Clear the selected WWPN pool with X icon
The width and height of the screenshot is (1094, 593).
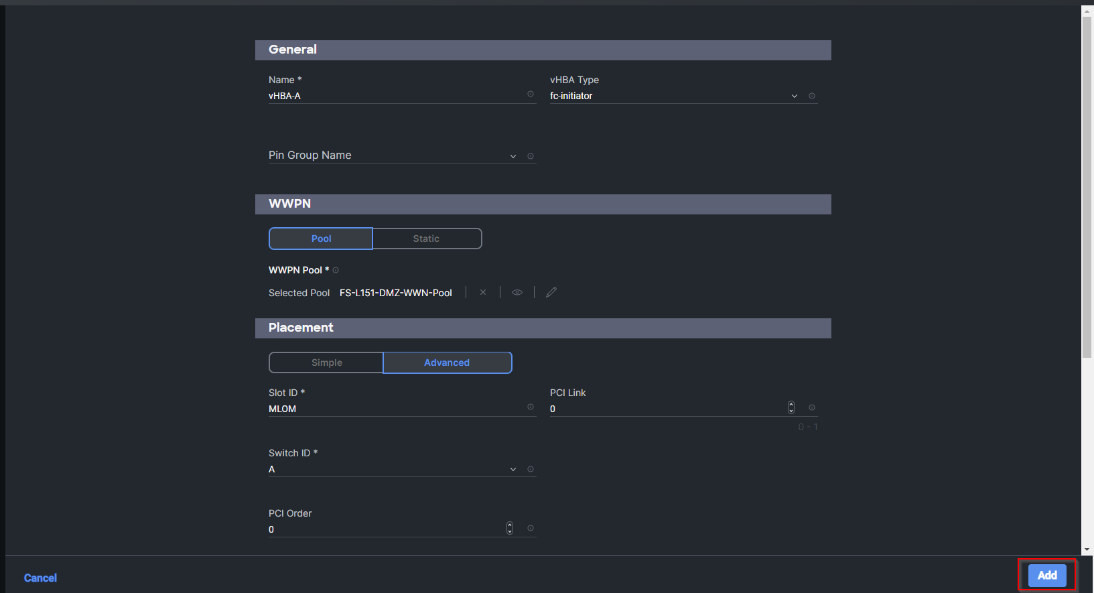[x=482, y=292]
